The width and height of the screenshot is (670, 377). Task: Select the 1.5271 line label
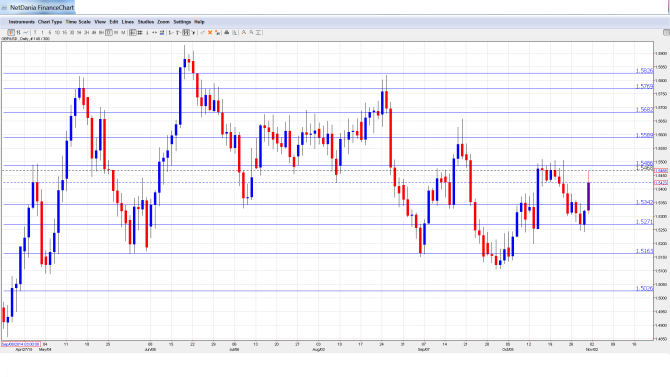644,222
